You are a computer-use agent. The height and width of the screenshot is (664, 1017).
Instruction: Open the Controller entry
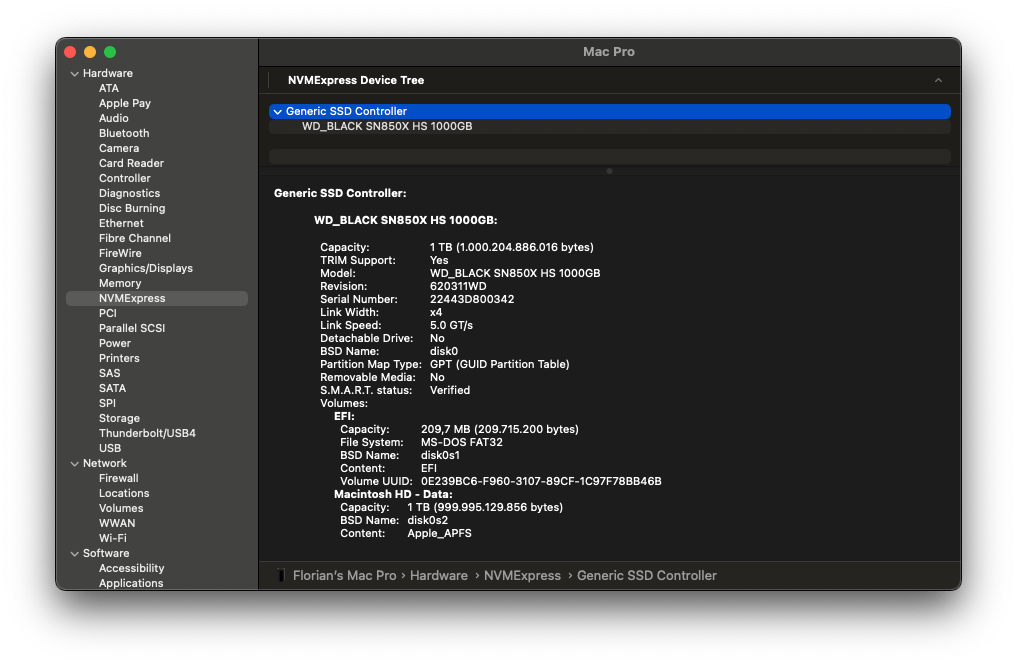[x=125, y=178]
